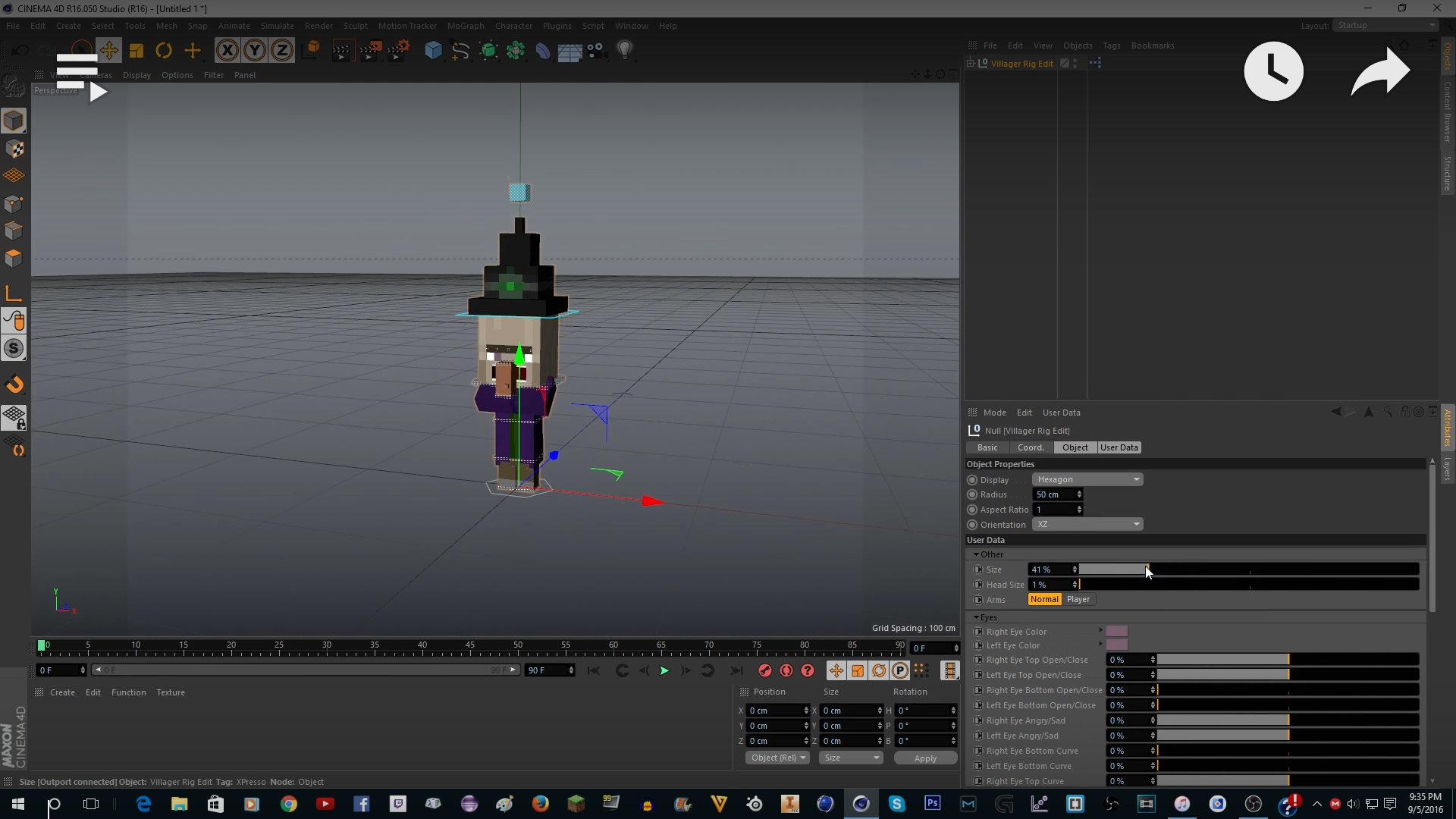Open the Orientation dropdown set to XZ

[1087, 525]
